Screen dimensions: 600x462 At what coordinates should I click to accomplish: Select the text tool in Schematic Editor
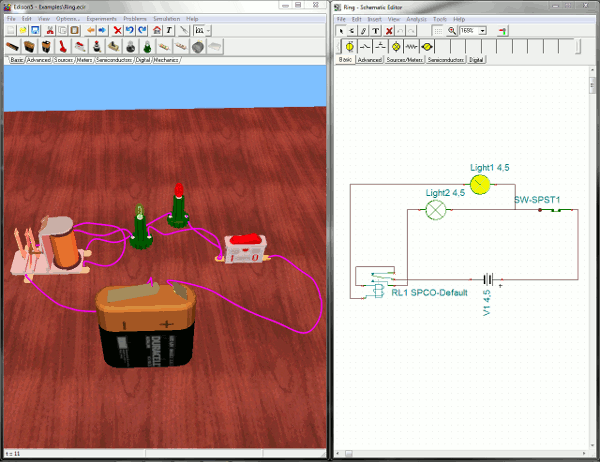point(375,30)
